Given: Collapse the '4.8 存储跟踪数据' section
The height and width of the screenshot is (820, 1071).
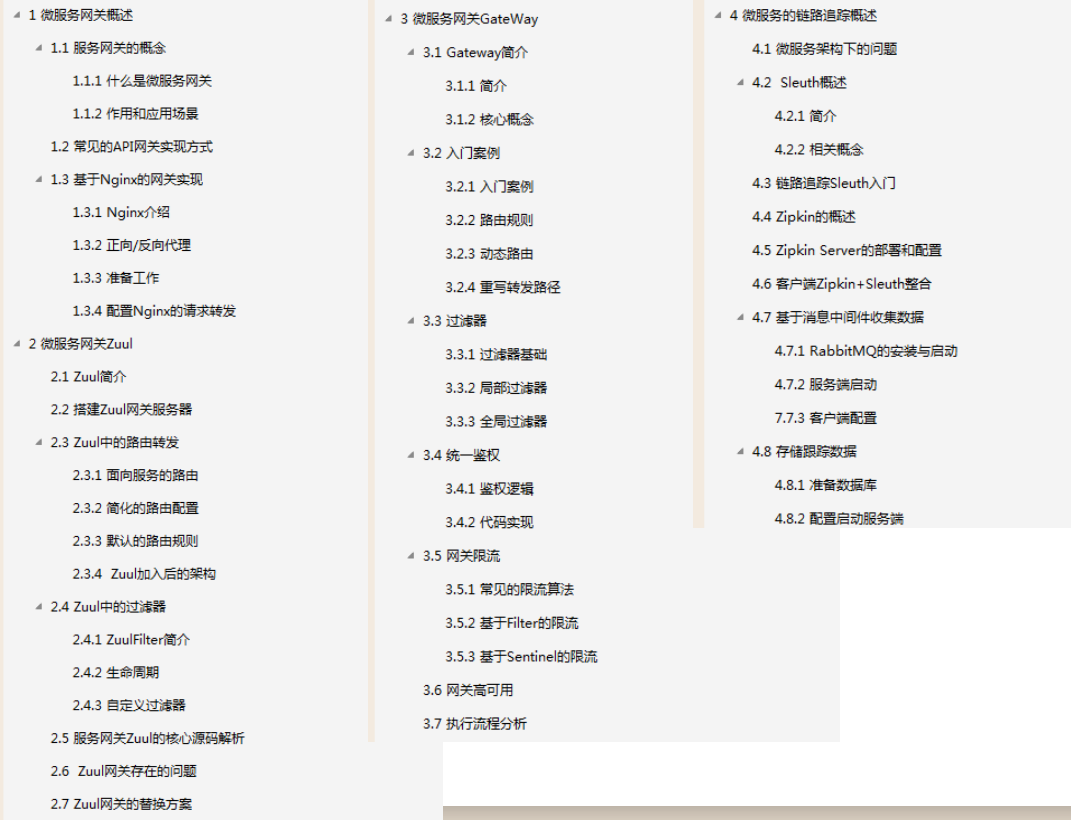Looking at the screenshot, I should (740, 451).
